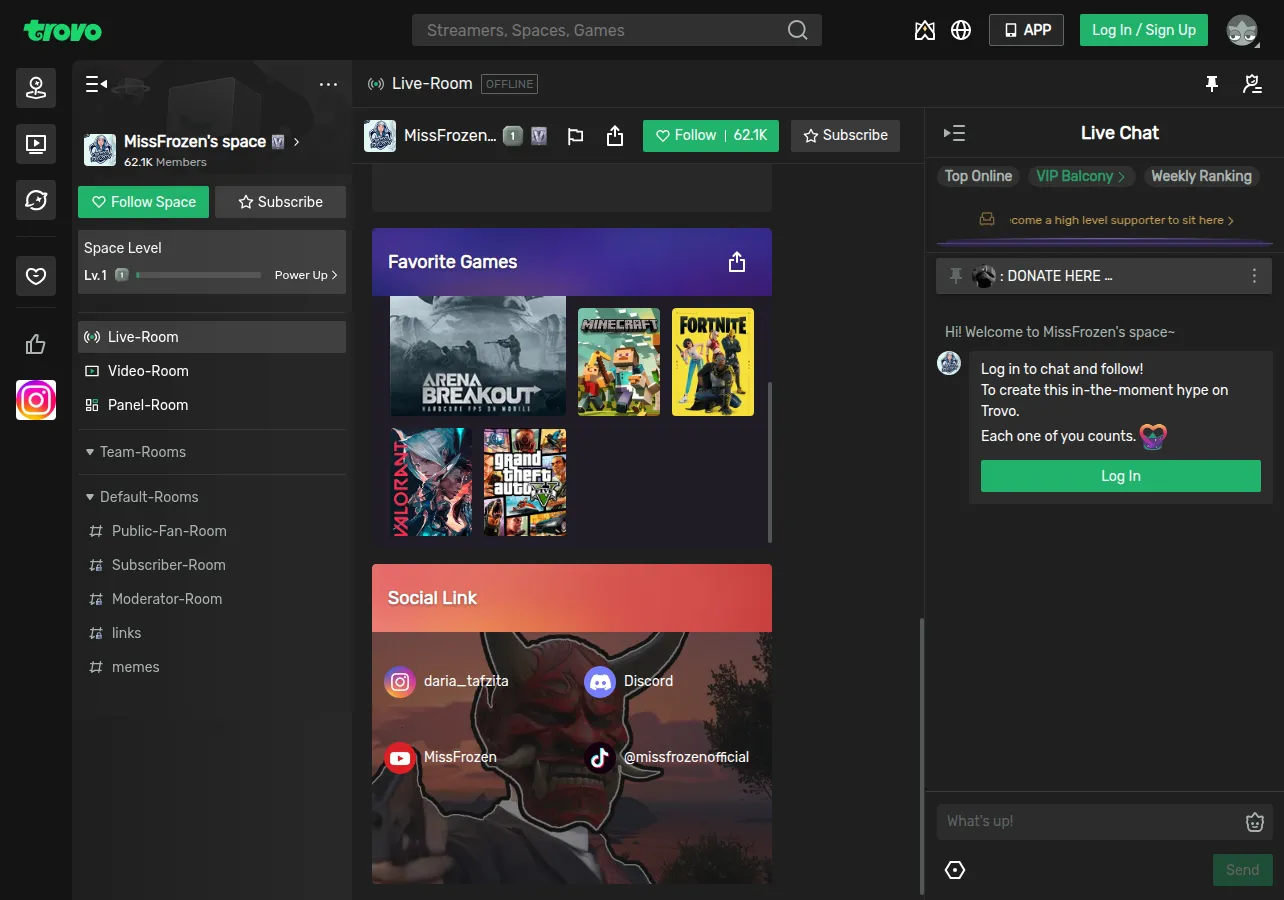Open the TikTok @missfrozenofficial link

click(x=667, y=758)
